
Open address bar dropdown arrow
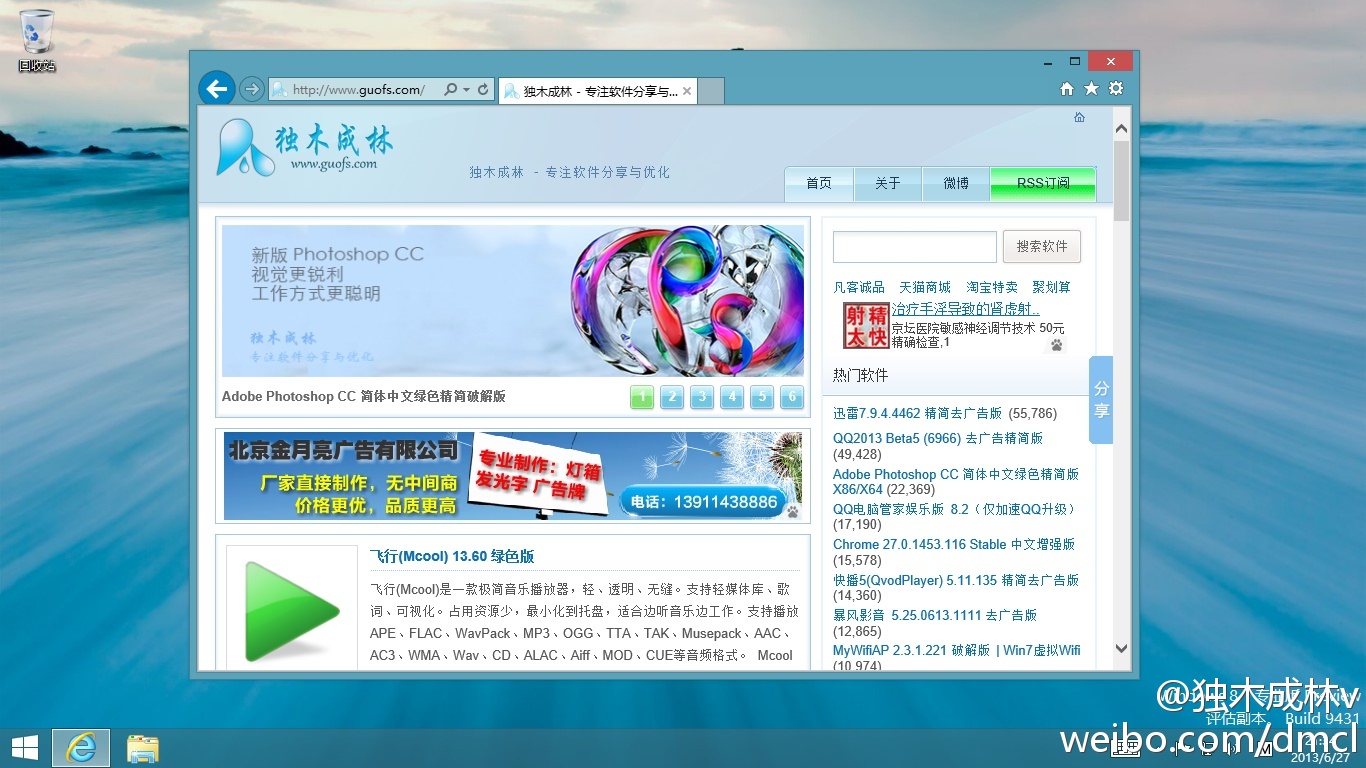(466, 90)
